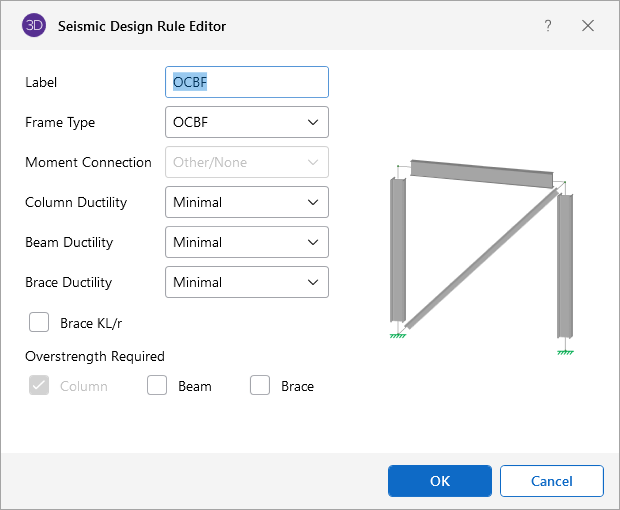The width and height of the screenshot is (620, 510).
Task: Click the Label text field containing OCBF
Action: click(x=246, y=82)
